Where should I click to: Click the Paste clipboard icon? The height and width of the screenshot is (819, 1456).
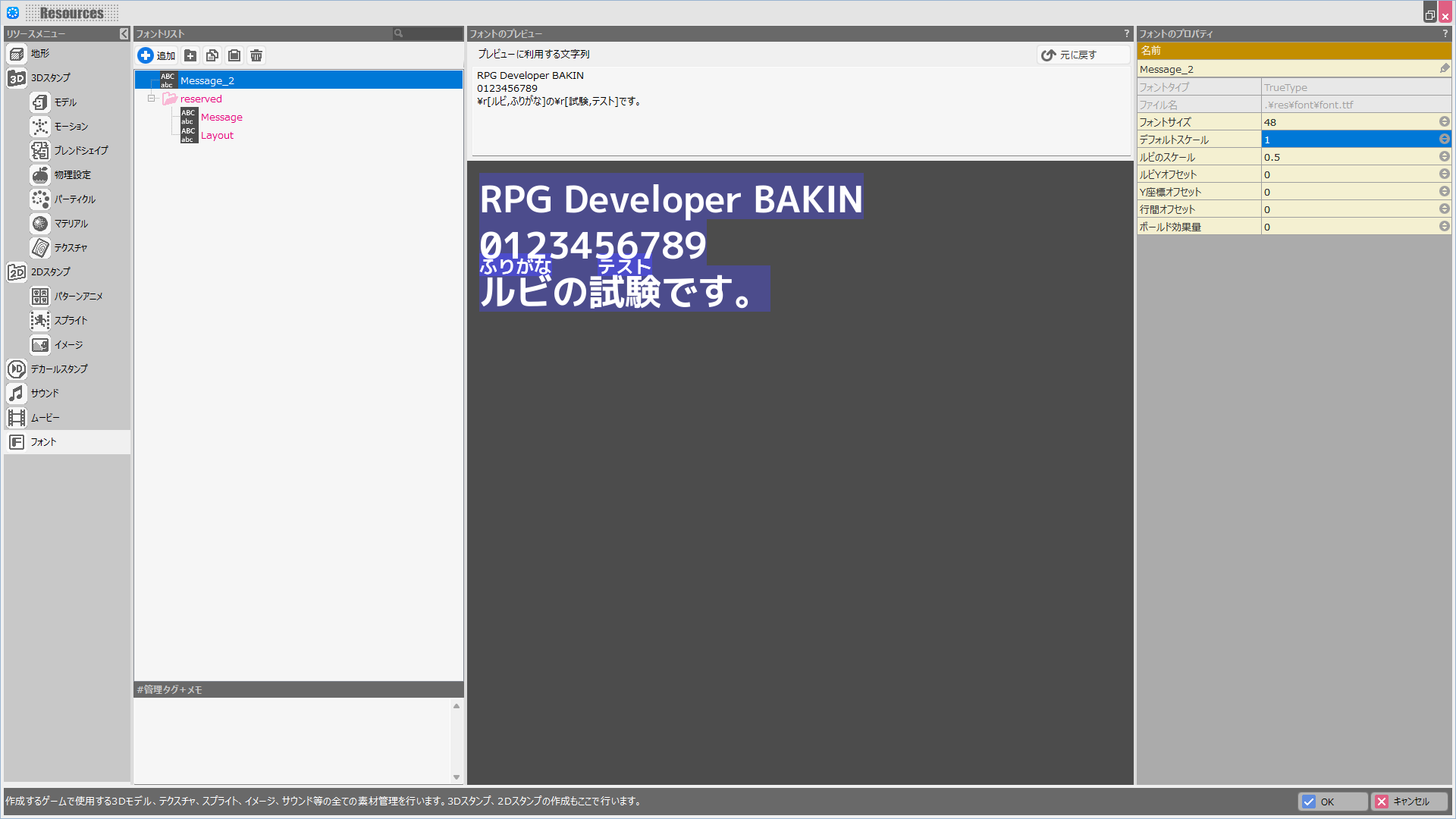coord(234,55)
